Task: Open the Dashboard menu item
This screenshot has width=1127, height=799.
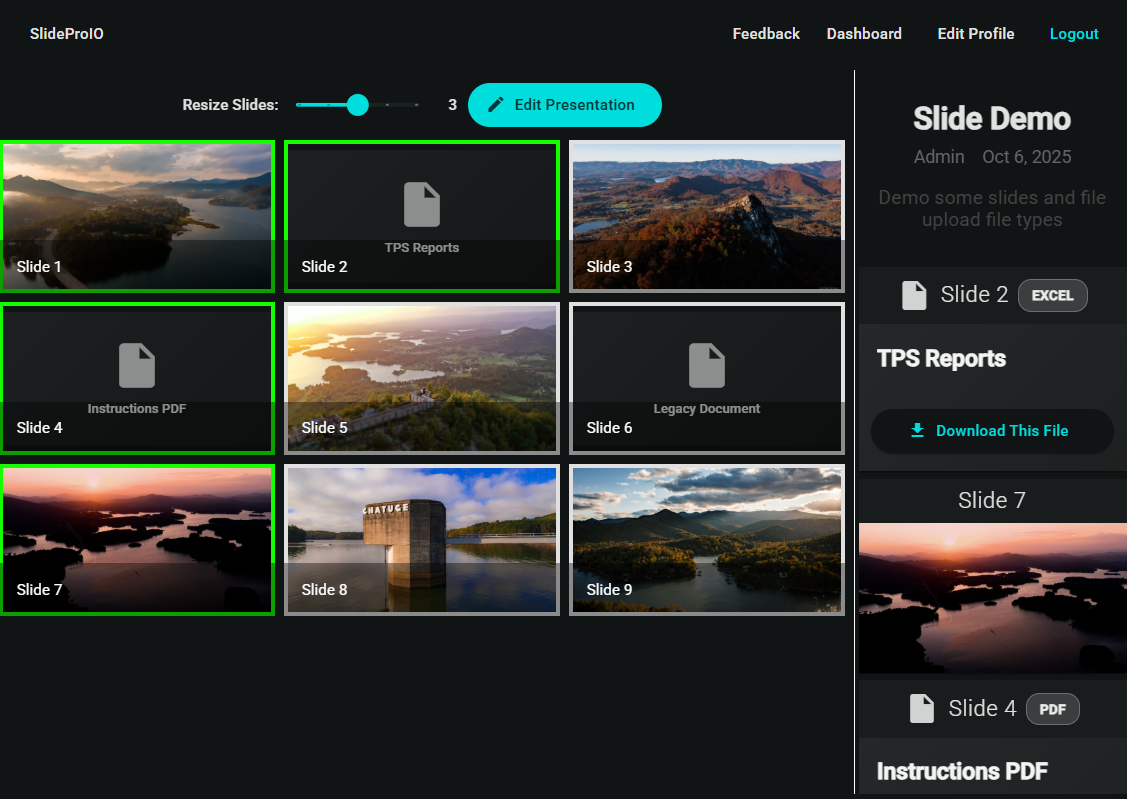Action: click(864, 33)
